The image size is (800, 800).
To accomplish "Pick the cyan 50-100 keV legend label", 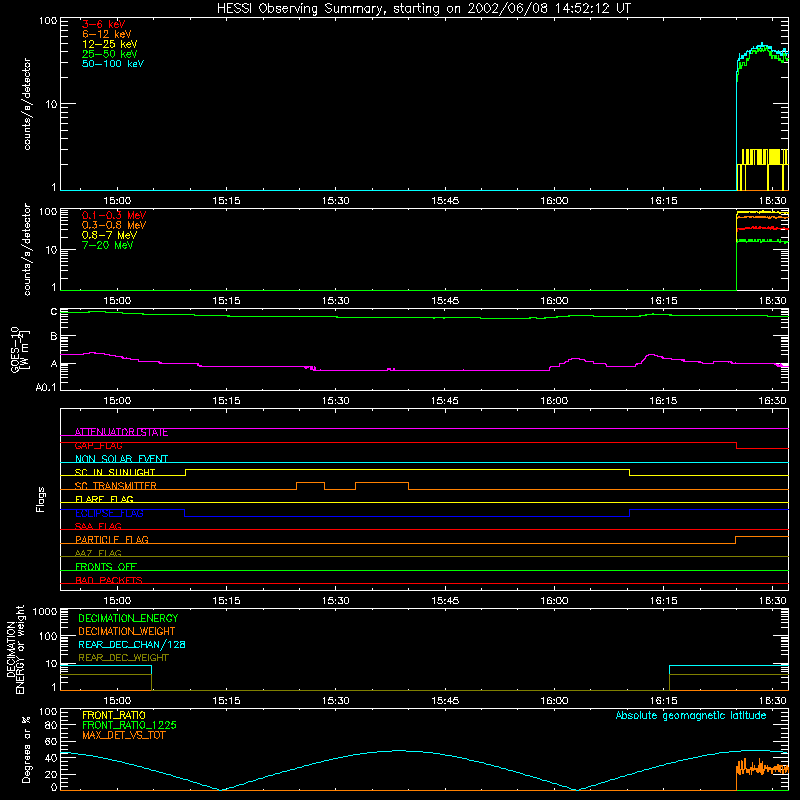I will (113, 64).
